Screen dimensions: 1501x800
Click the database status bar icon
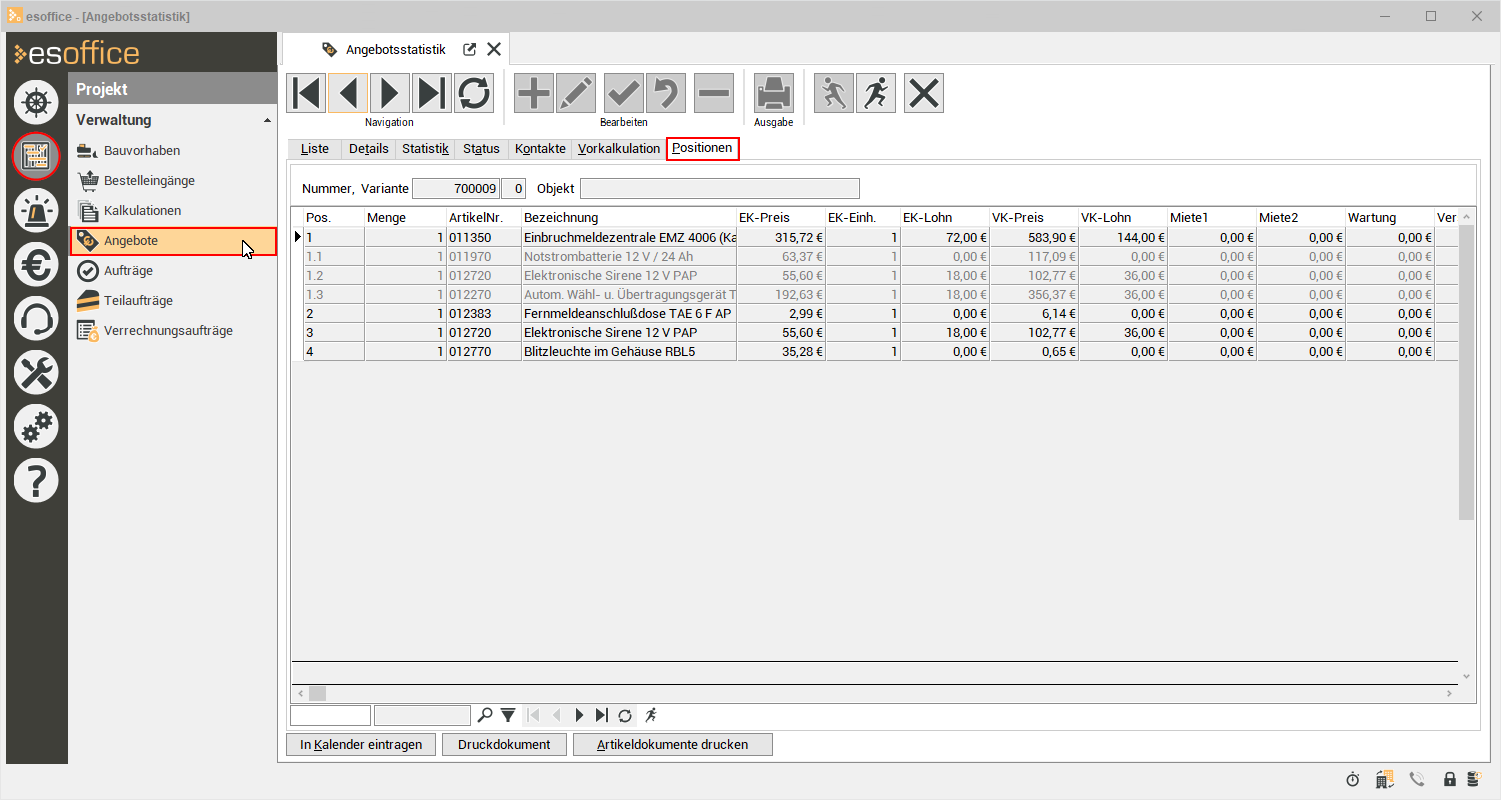click(x=1473, y=779)
